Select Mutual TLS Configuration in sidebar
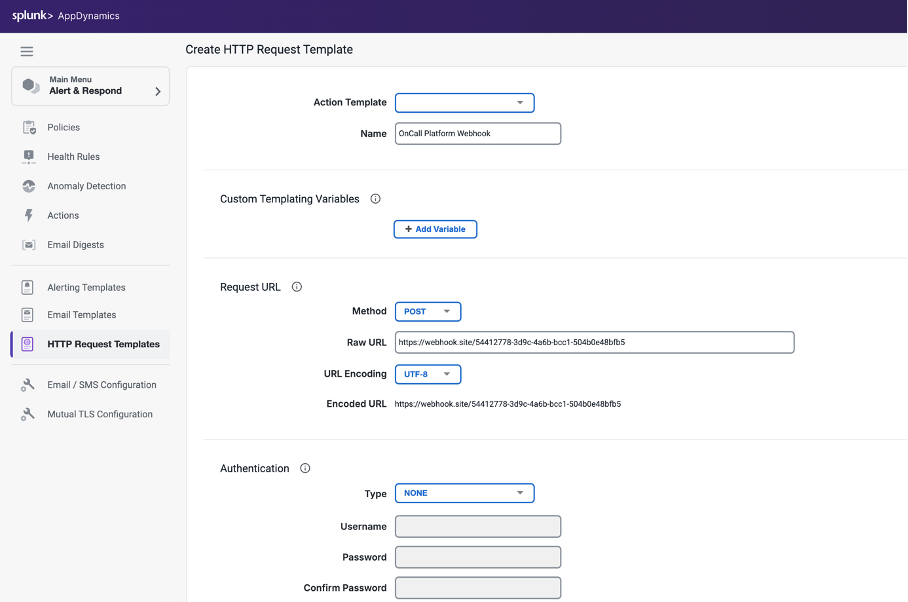This screenshot has width=908, height=602. [x=100, y=414]
